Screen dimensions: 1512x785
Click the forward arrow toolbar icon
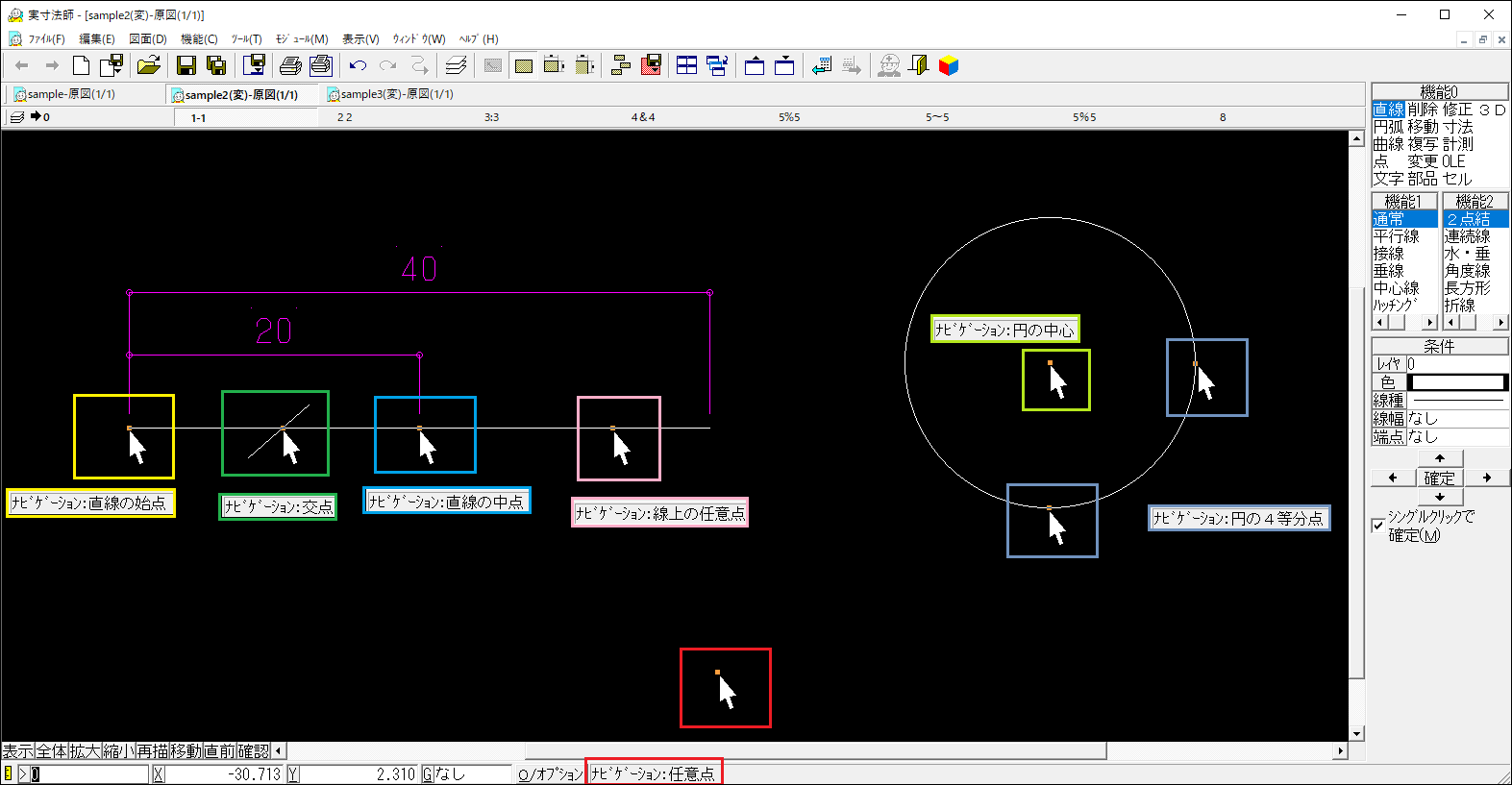(52, 65)
